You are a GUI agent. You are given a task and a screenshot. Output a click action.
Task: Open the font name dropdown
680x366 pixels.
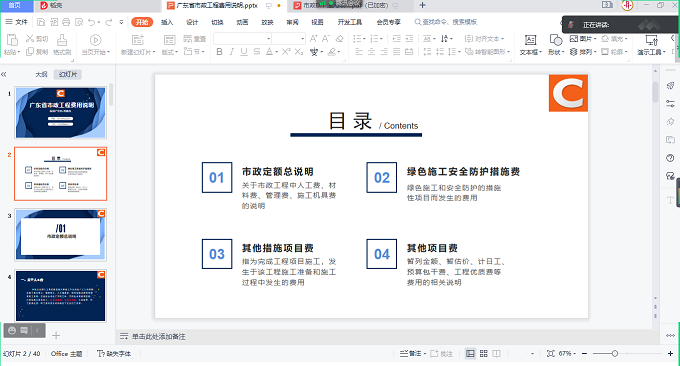tap(269, 39)
